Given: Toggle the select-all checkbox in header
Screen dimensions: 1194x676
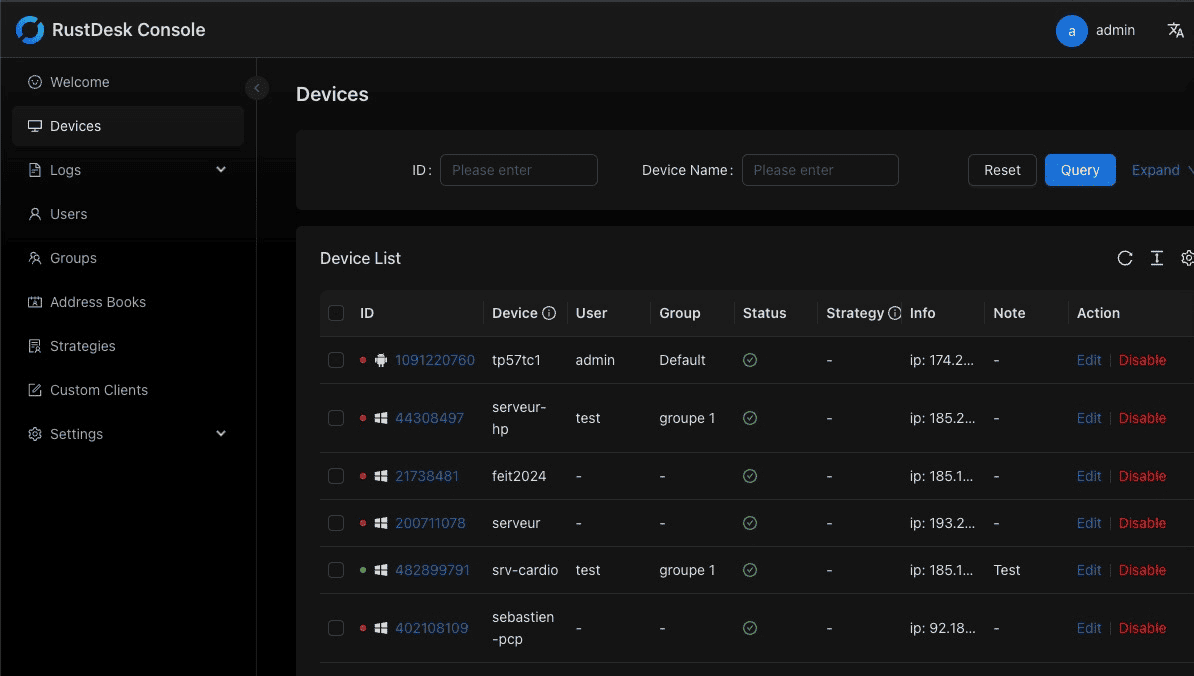Looking at the screenshot, I should click(x=336, y=313).
